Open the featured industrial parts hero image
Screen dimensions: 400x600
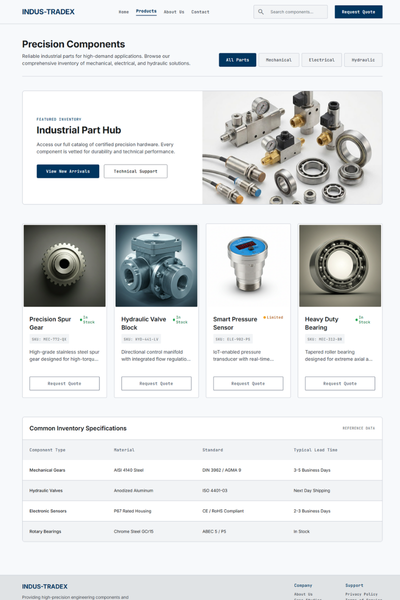click(x=292, y=147)
